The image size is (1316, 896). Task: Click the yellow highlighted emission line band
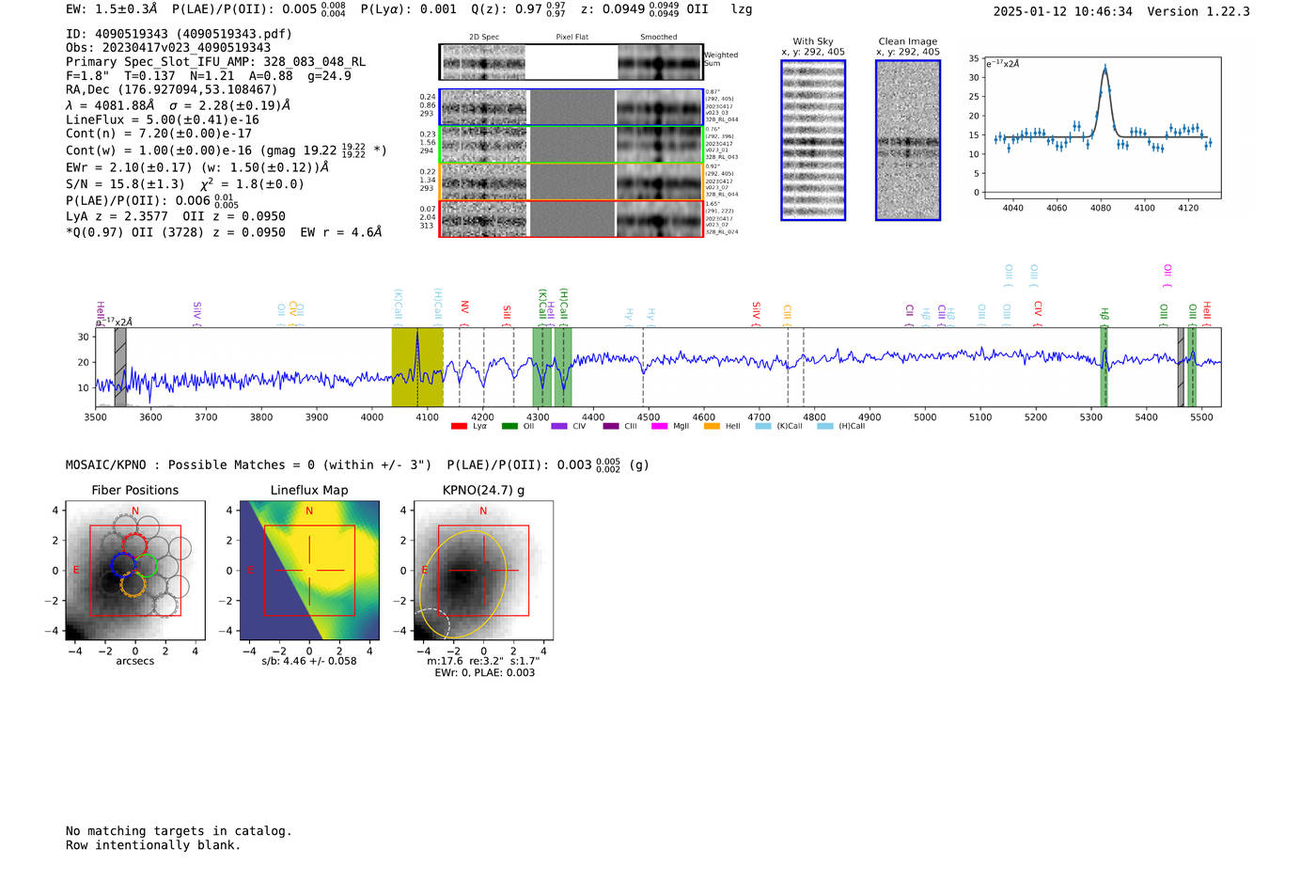(417, 368)
